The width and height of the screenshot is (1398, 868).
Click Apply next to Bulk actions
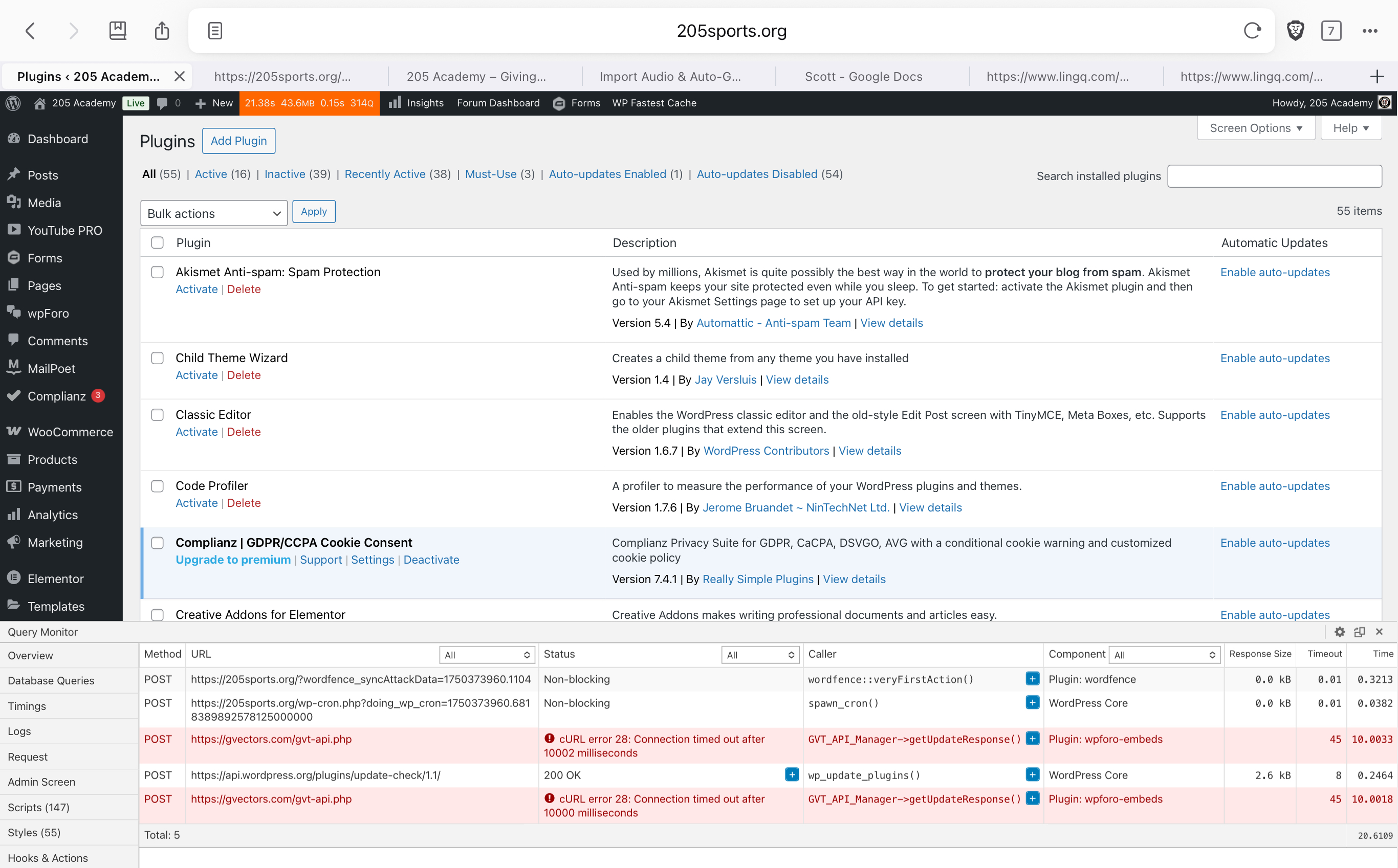[314, 211]
